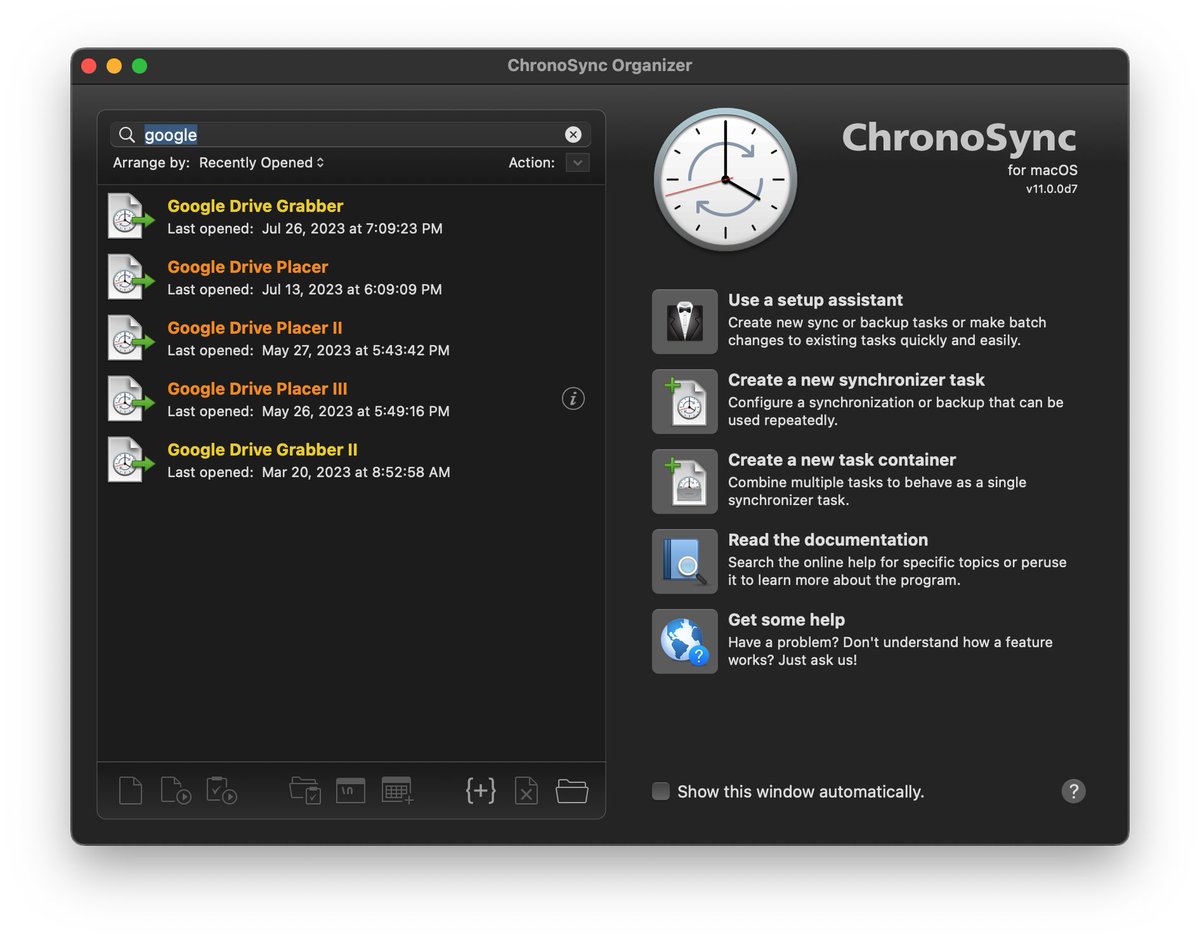Enable Show this window automatically checkbox
1200x939 pixels.
pyautogui.click(x=661, y=791)
